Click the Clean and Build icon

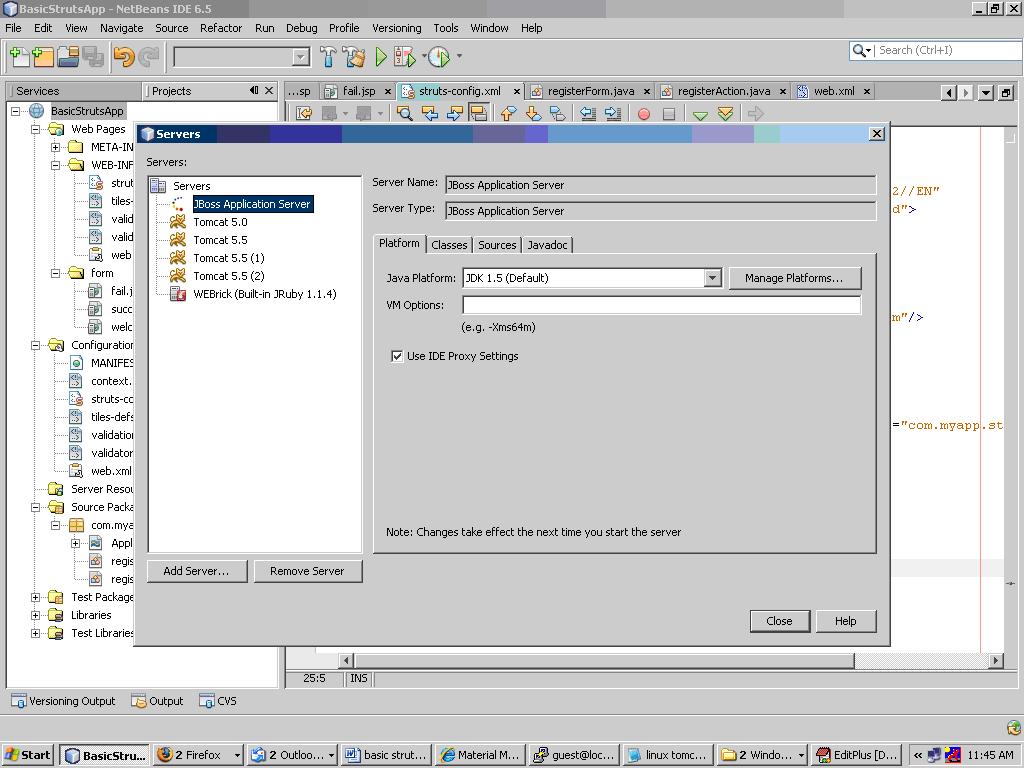(353, 57)
